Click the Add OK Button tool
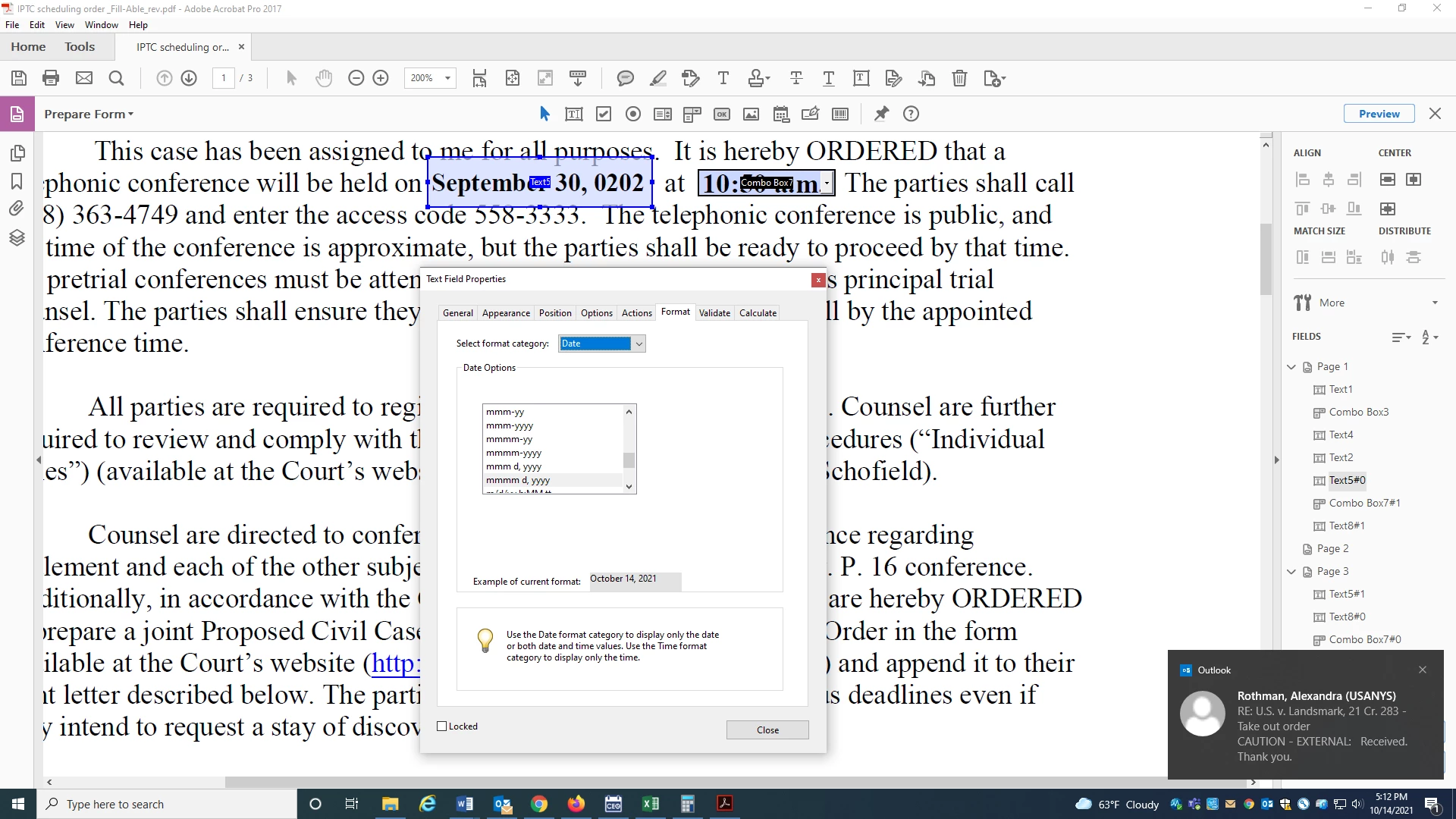Image resolution: width=1456 pixels, height=819 pixels. pyautogui.click(x=722, y=114)
